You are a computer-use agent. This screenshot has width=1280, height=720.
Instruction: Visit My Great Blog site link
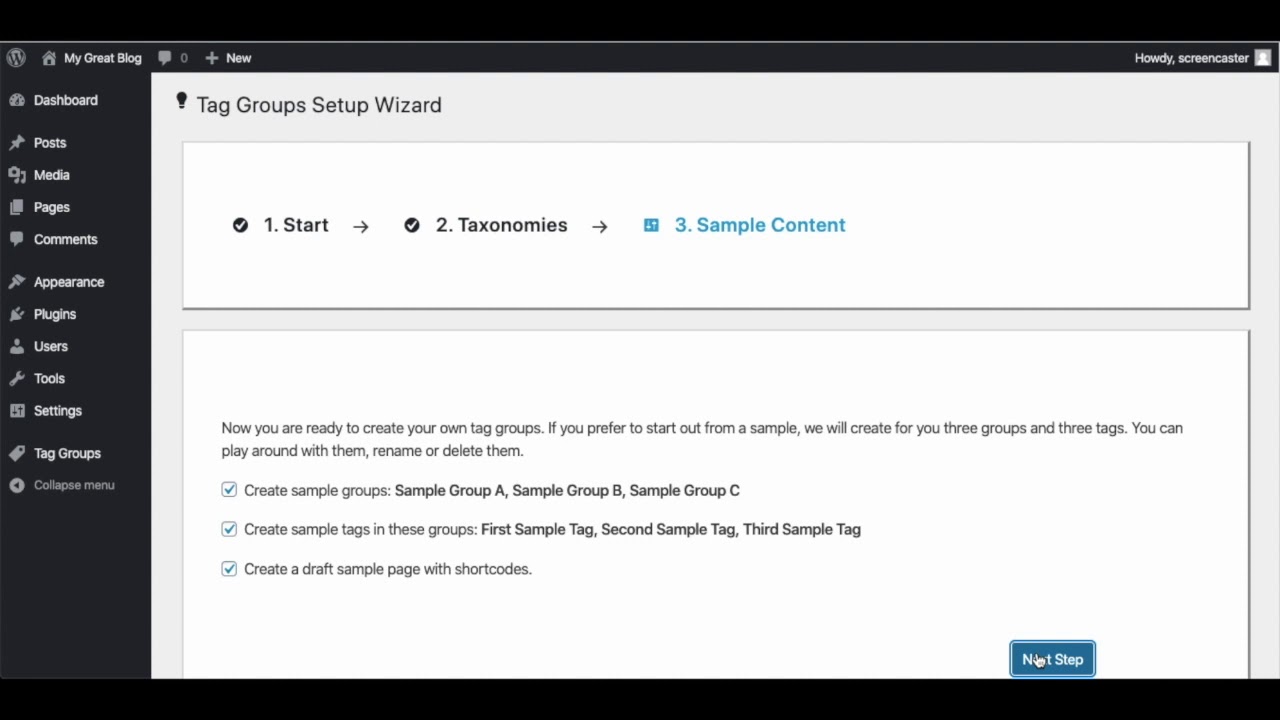click(x=103, y=58)
